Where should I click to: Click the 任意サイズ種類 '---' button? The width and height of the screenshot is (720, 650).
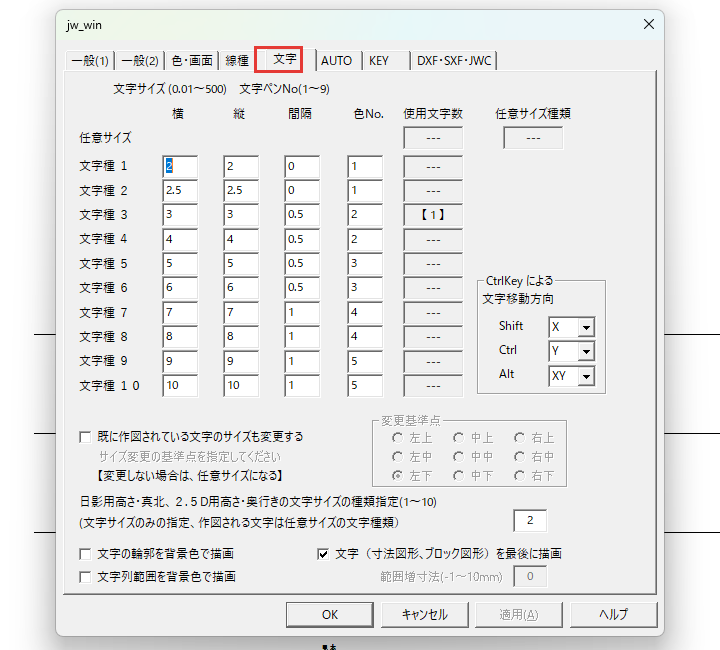(533, 138)
